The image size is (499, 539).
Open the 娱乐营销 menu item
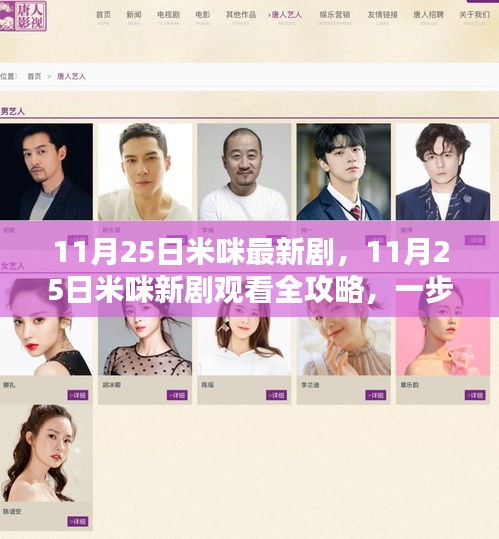point(334,18)
